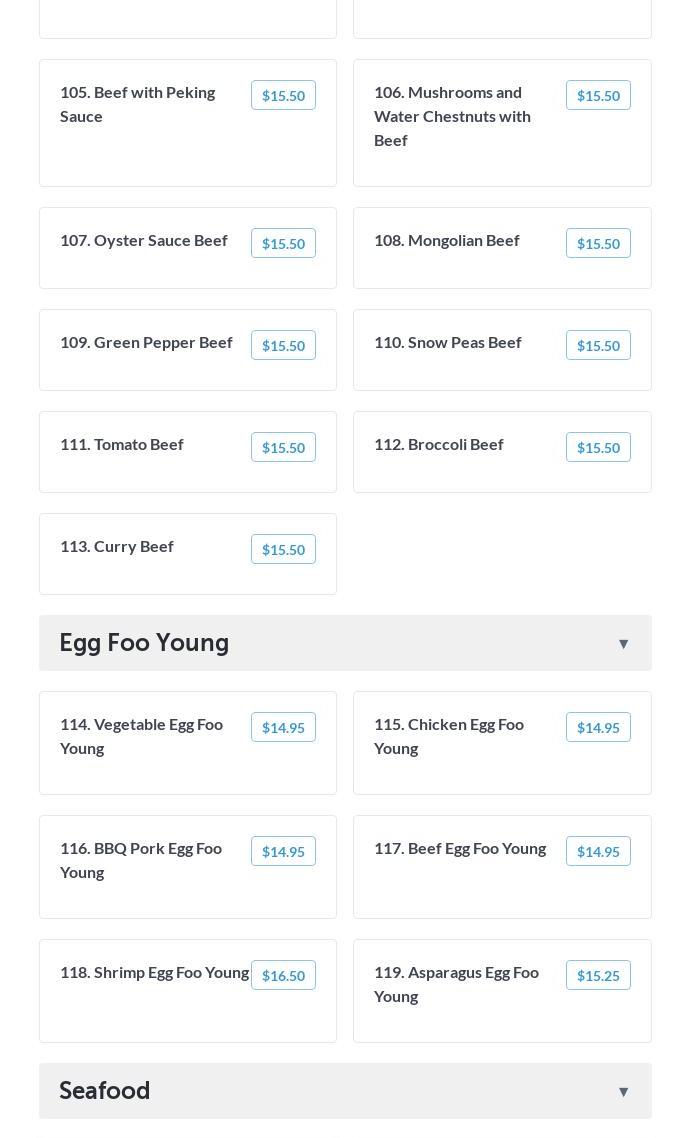
Task: Select 105. Beef with Peking Sauce
Action: (x=138, y=104)
